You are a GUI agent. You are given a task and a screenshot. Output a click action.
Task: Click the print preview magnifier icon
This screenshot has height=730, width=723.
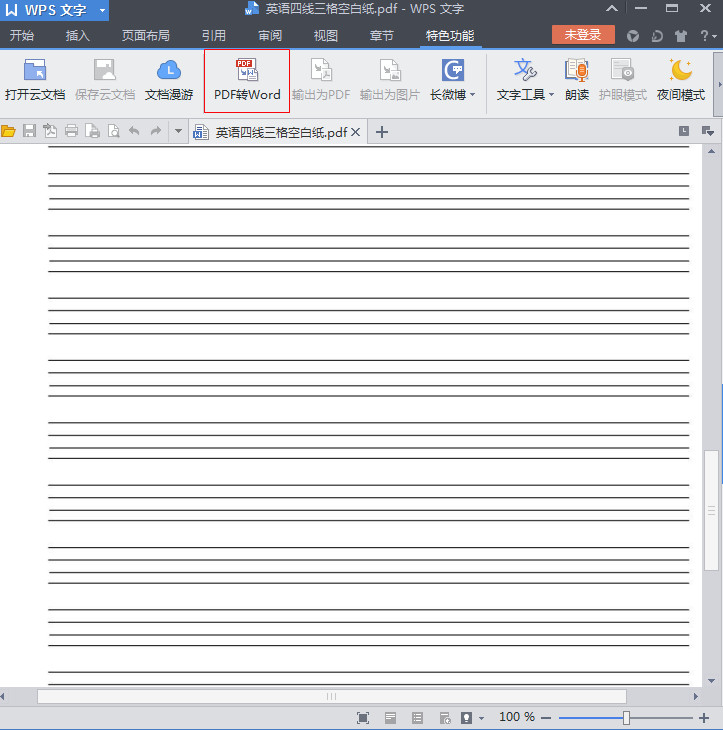[x=113, y=131]
